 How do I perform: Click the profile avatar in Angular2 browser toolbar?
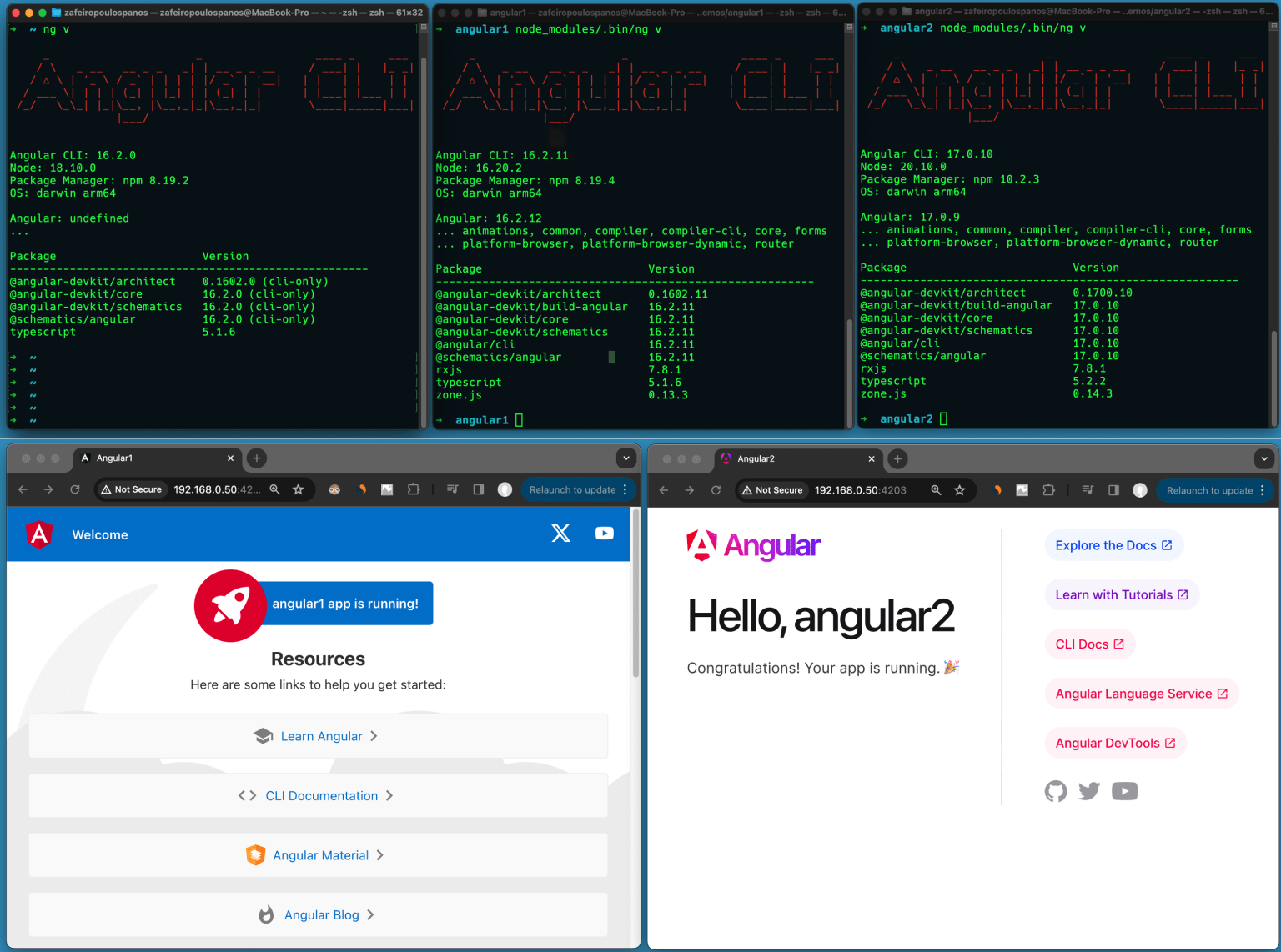click(x=1140, y=490)
